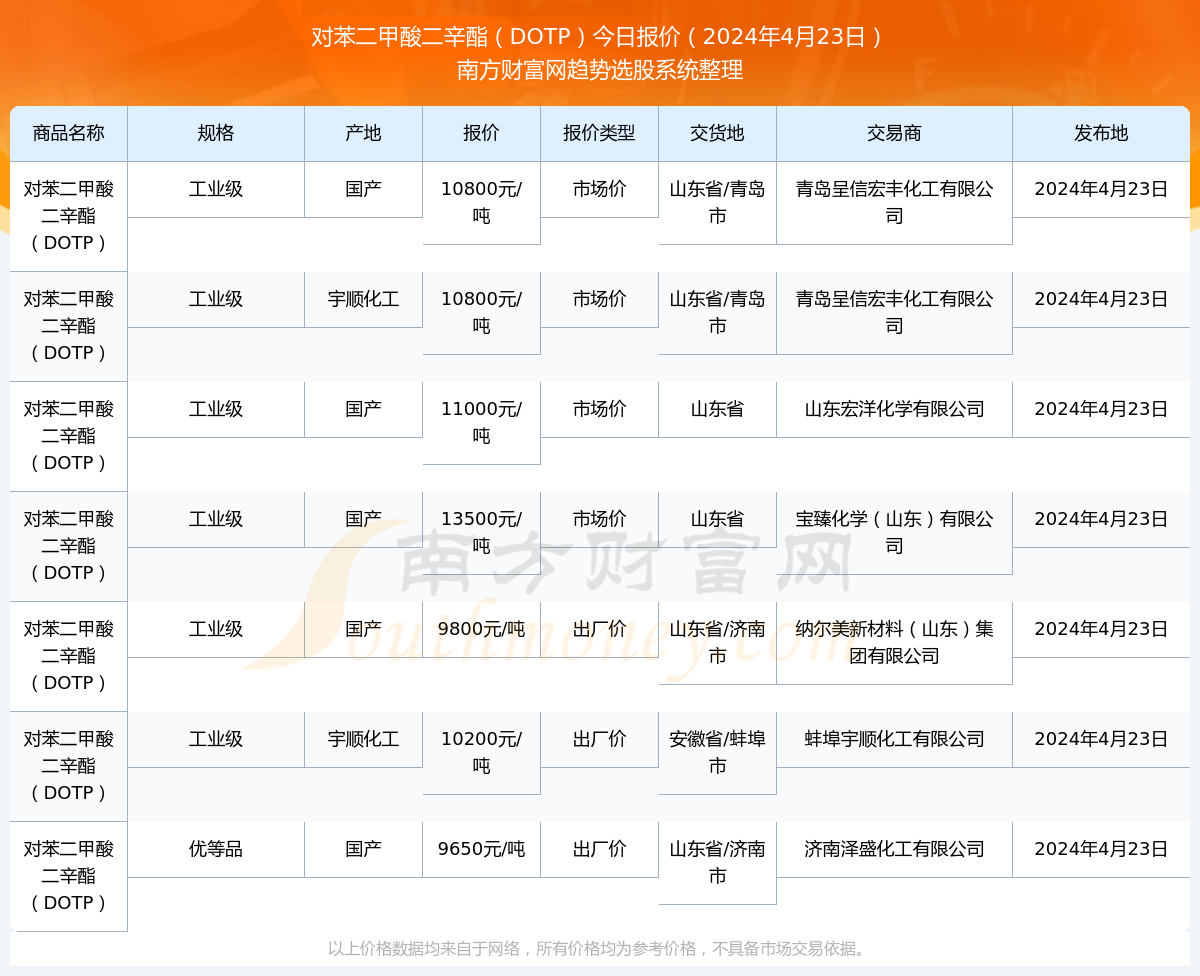
Task: Click 山东省/济南市 in the 济南泽盛化工 row
Action: point(717,863)
